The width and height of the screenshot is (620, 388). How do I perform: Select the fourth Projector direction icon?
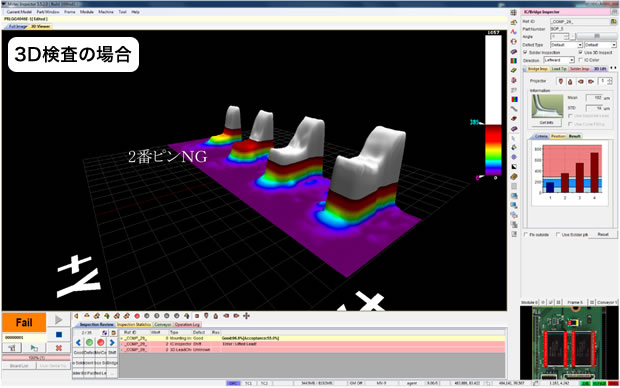pyautogui.click(x=591, y=81)
